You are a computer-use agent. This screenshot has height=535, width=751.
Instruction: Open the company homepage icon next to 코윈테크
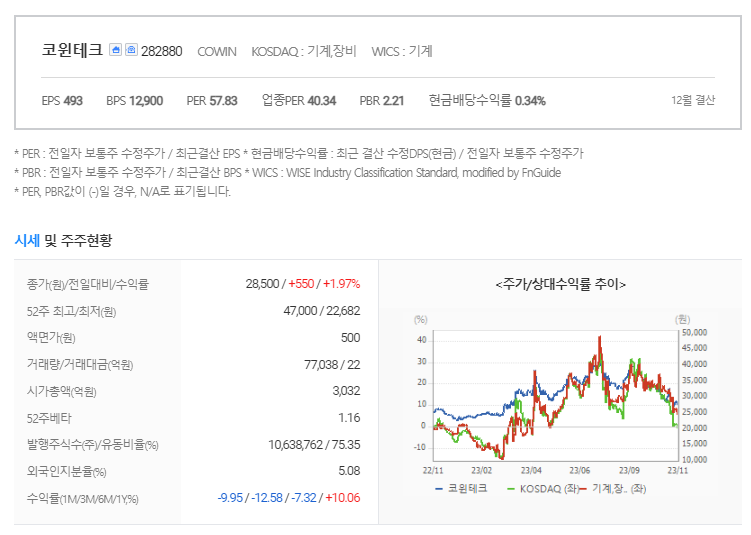115,49
